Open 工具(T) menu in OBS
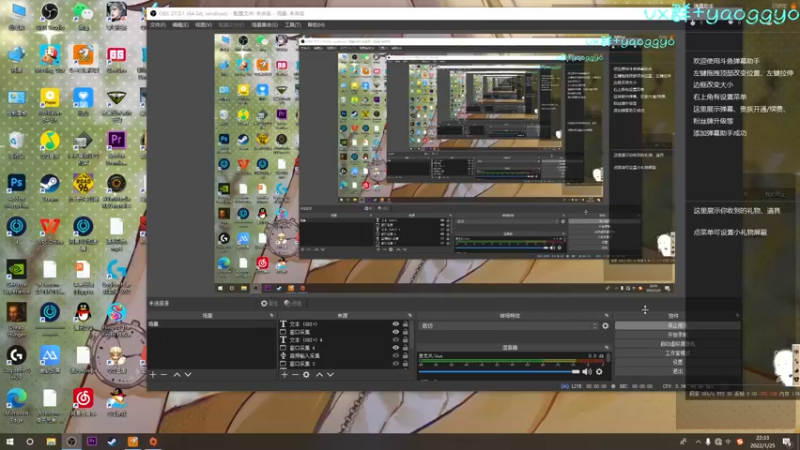 pyautogui.click(x=292, y=24)
